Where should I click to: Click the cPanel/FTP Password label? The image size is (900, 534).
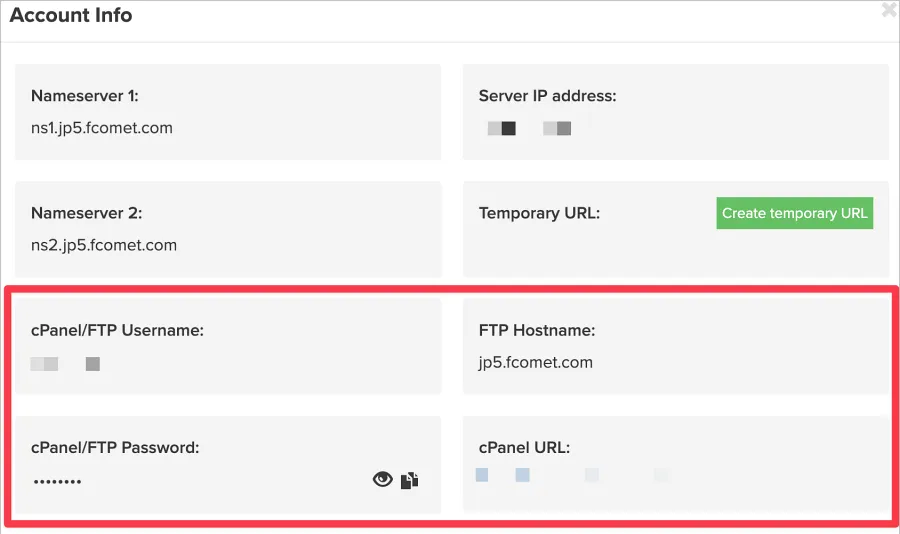116,447
